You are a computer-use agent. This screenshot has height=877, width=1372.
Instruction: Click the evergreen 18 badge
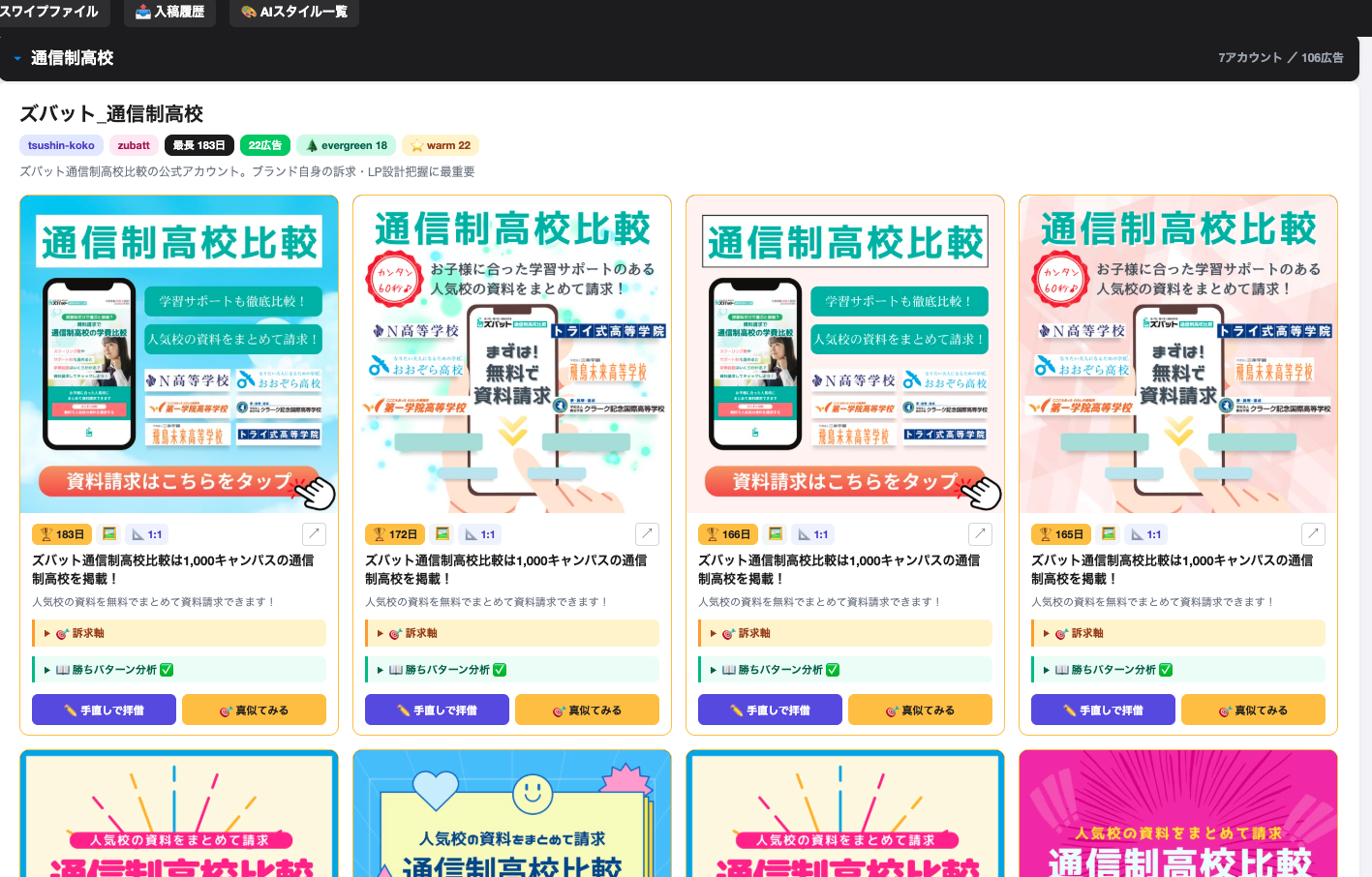pyautogui.click(x=347, y=145)
